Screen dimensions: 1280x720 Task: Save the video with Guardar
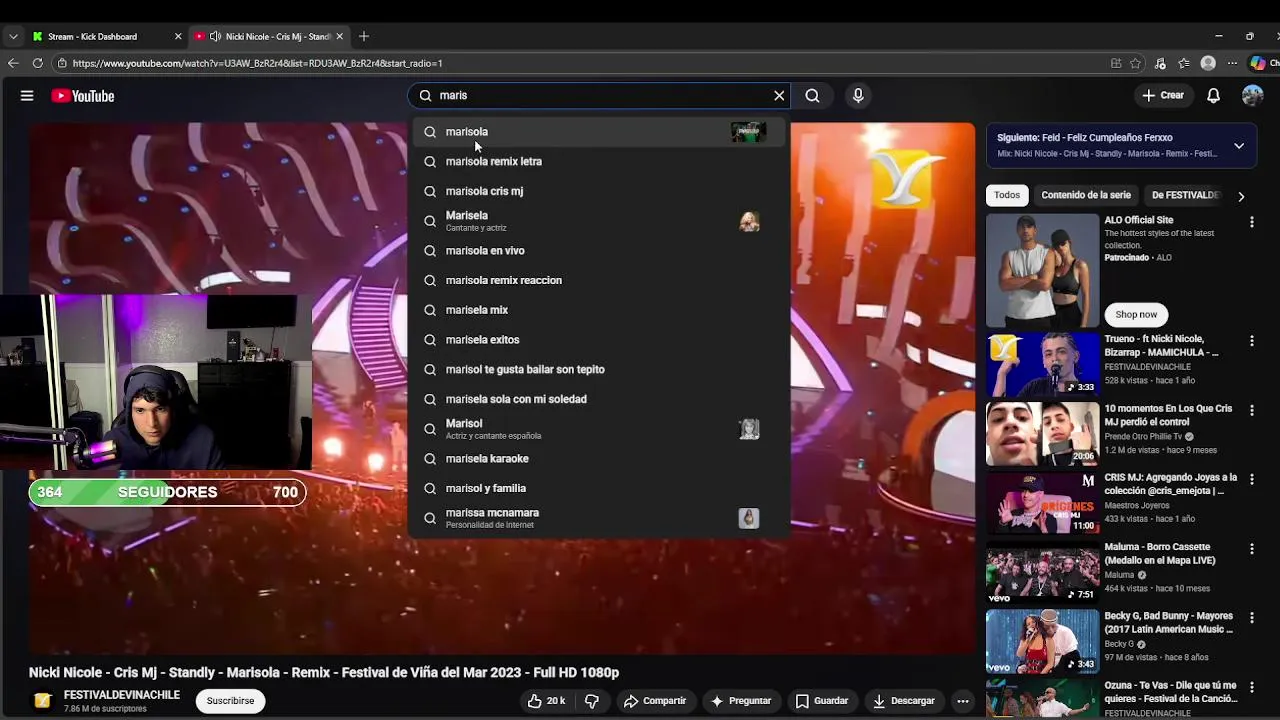(x=822, y=701)
